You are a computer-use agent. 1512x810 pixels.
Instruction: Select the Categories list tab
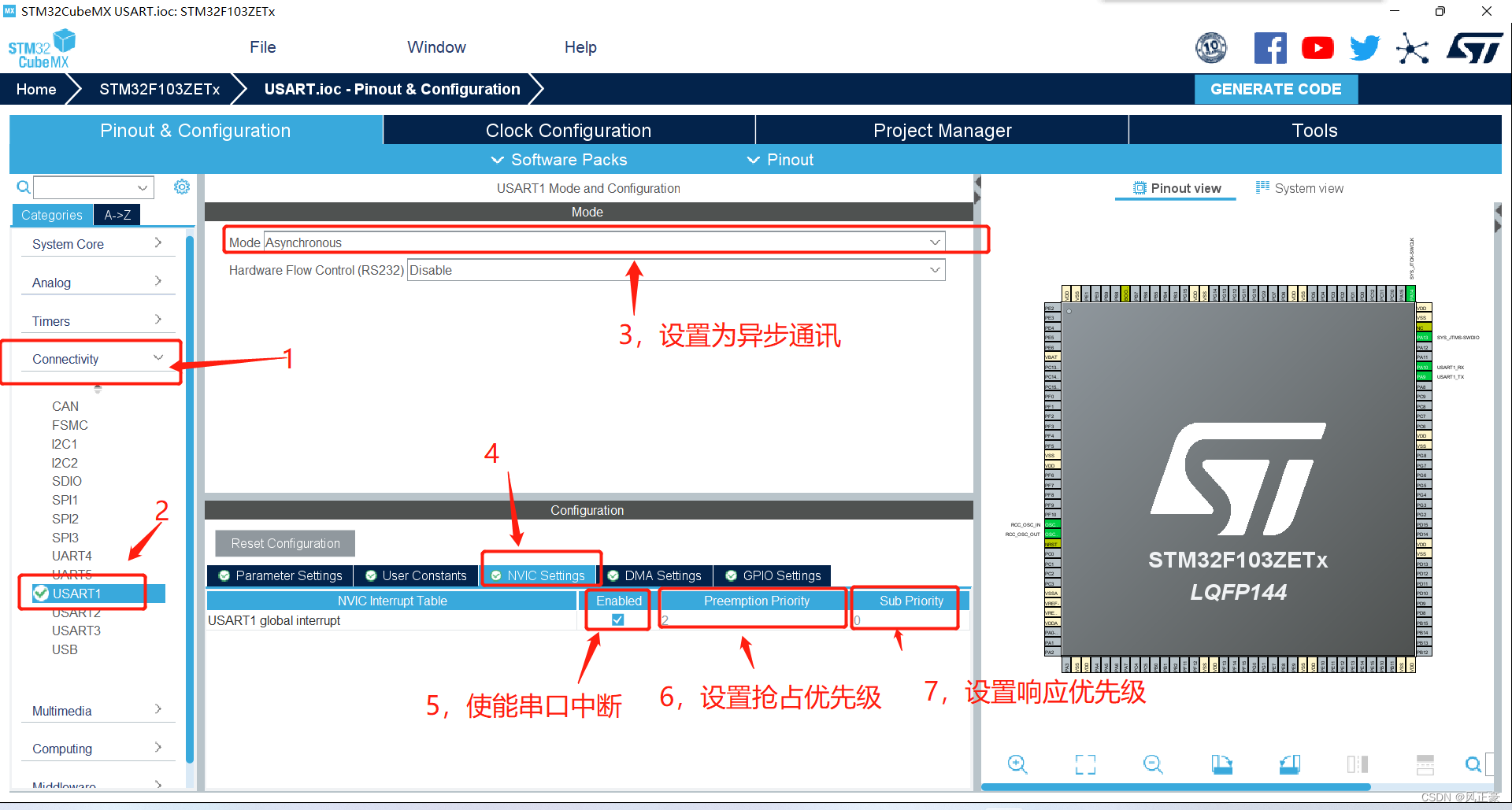[52, 215]
